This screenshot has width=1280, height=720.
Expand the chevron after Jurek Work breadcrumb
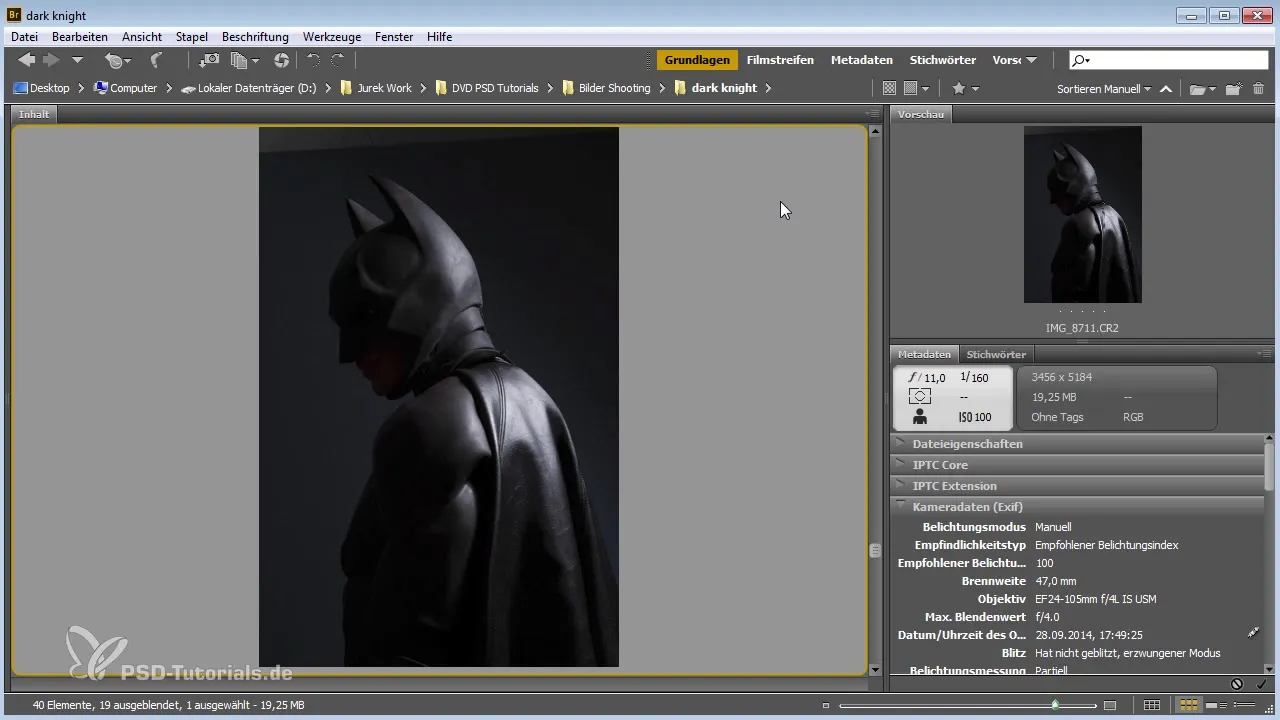pyautogui.click(x=423, y=88)
